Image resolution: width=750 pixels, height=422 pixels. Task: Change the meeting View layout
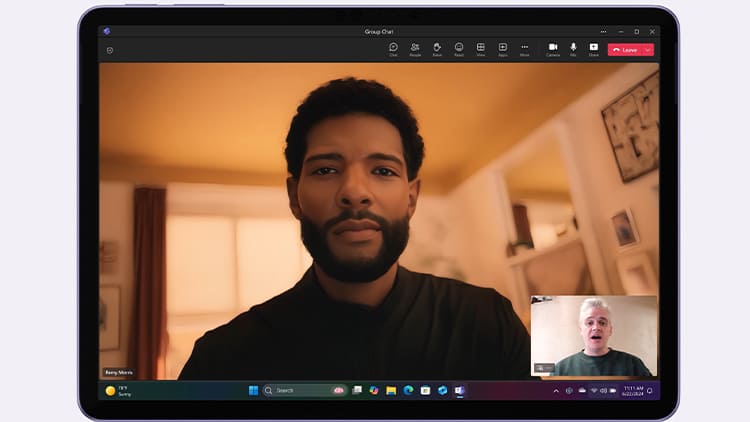[x=481, y=48]
